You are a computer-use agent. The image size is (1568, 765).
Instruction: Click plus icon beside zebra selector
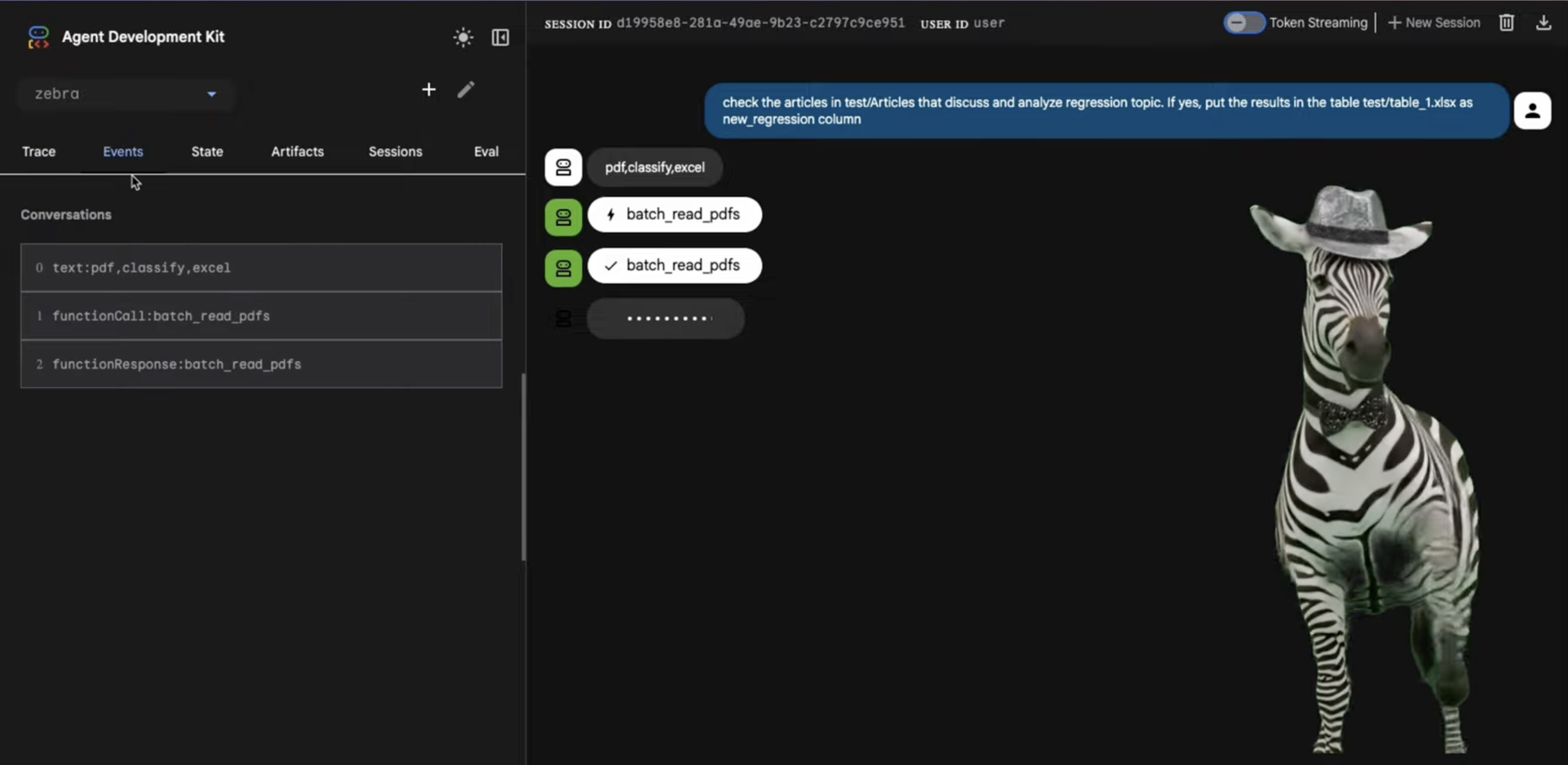(429, 90)
